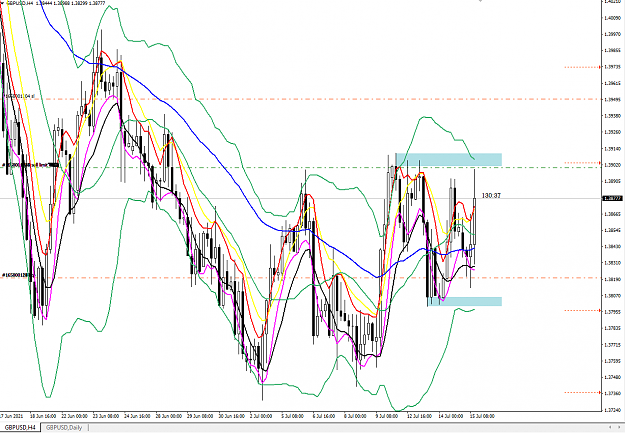
Task: Click the tab strip scroll-left arrow
Action: tap(611, 428)
